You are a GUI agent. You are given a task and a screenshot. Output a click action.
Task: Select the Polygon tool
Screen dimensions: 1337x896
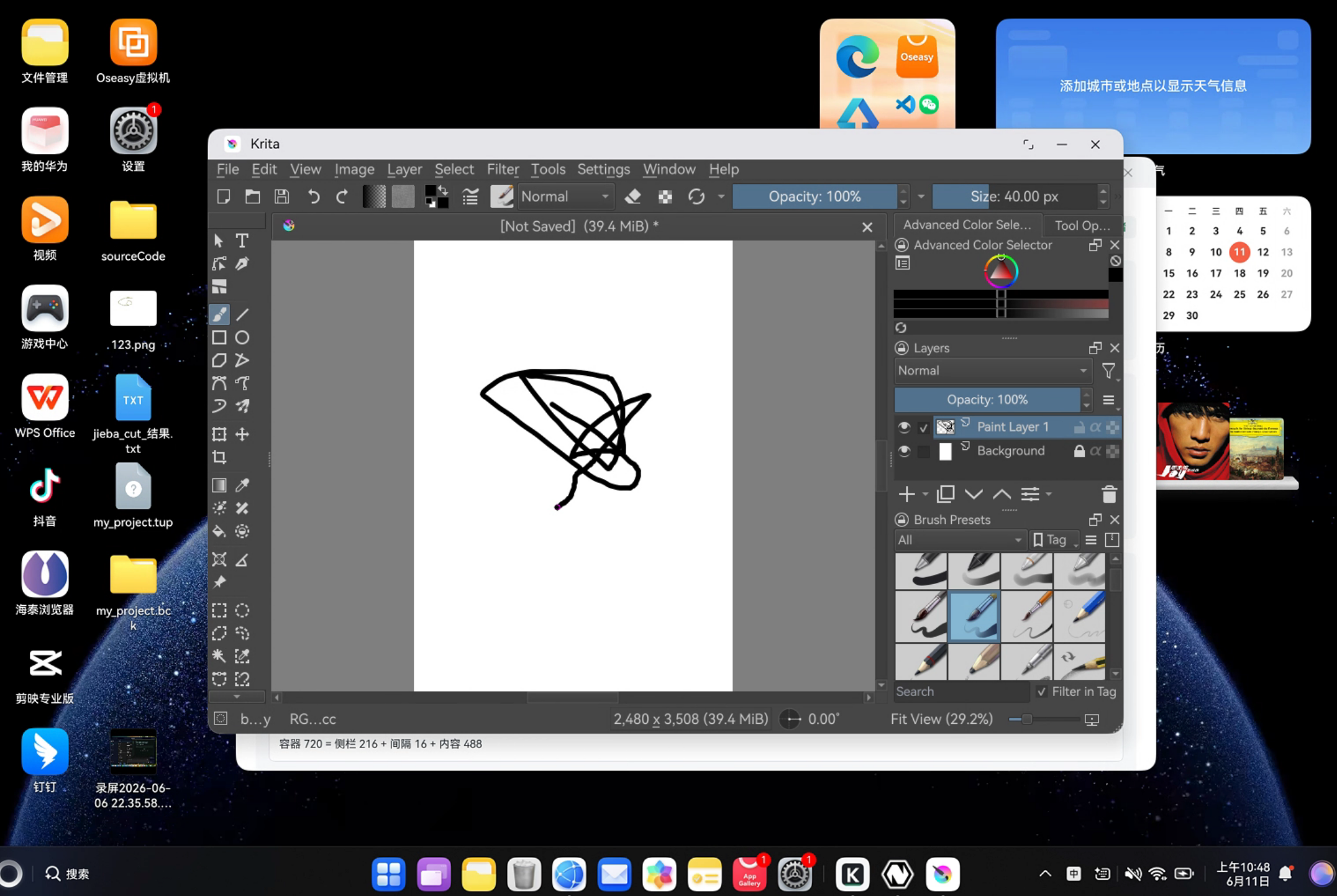(x=219, y=360)
